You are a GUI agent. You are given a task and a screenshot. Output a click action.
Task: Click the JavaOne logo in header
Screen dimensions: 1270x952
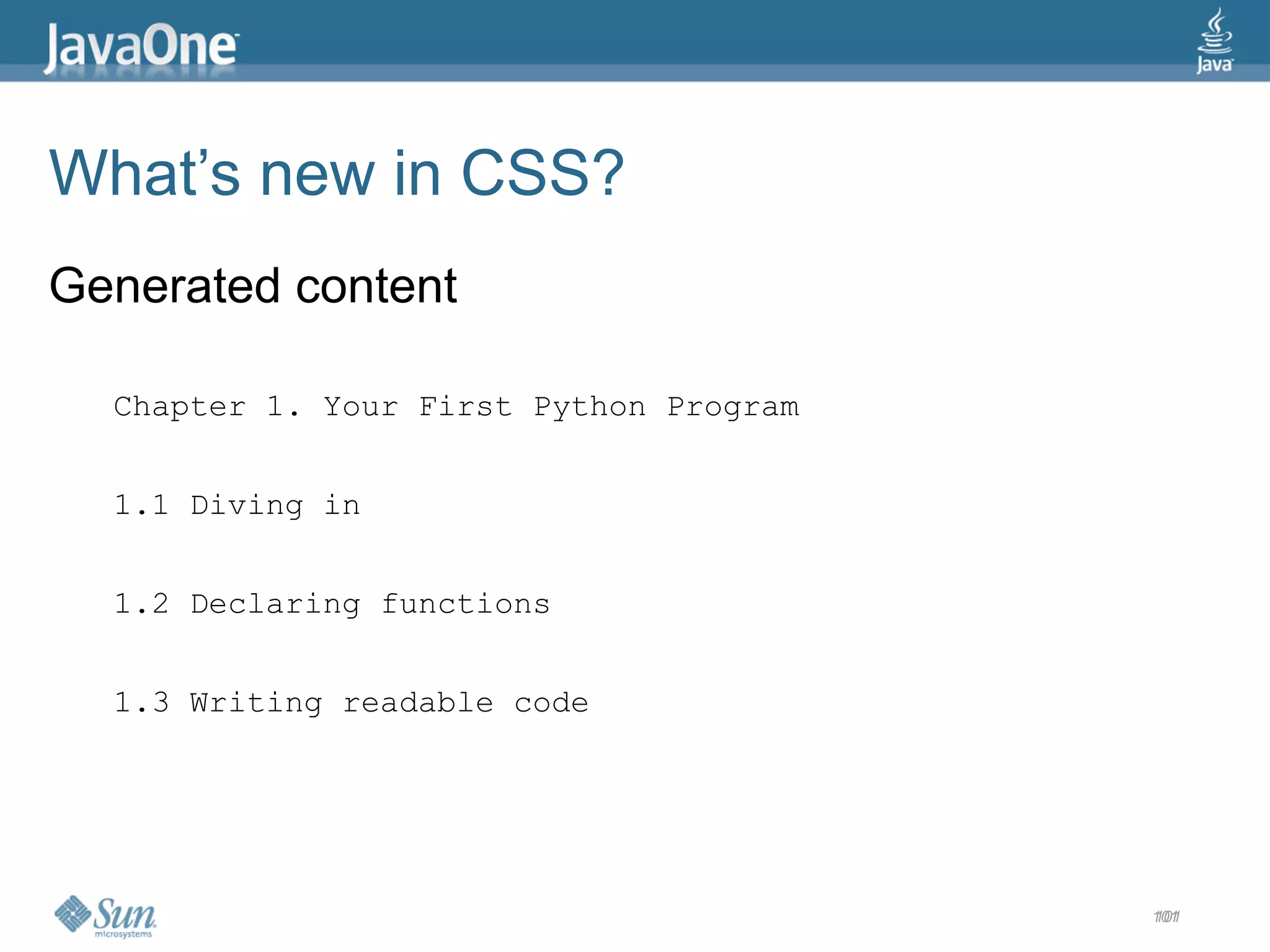(x=141, y=46)
